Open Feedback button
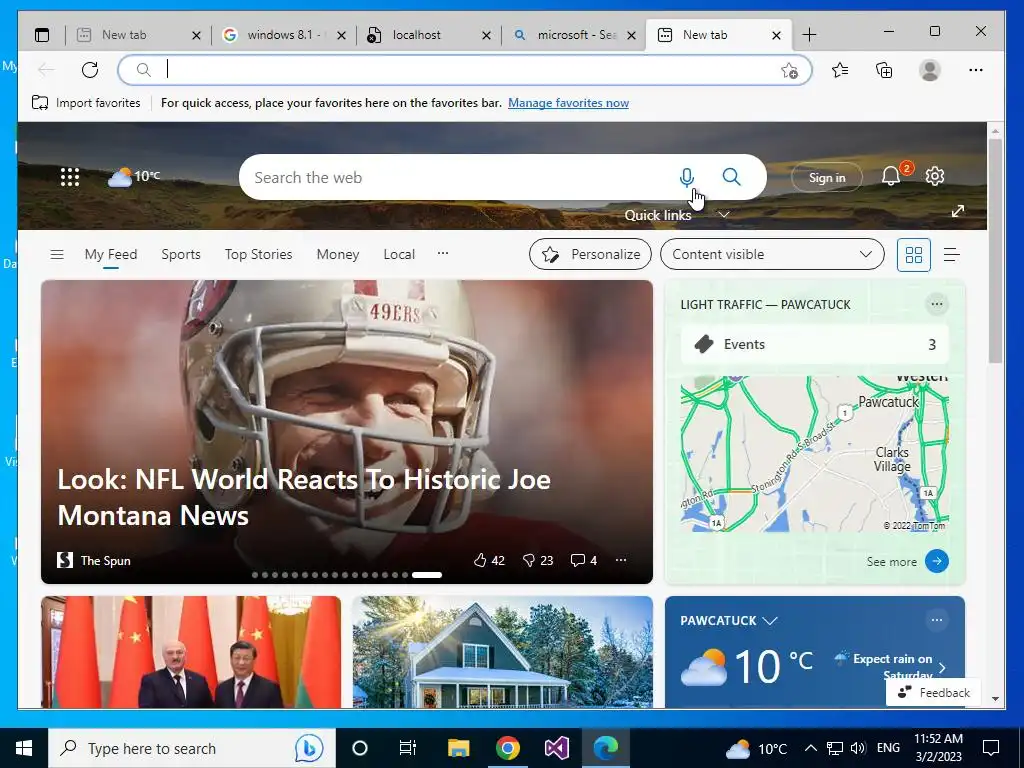1024x768 pixels. click(x=934, y=693)
